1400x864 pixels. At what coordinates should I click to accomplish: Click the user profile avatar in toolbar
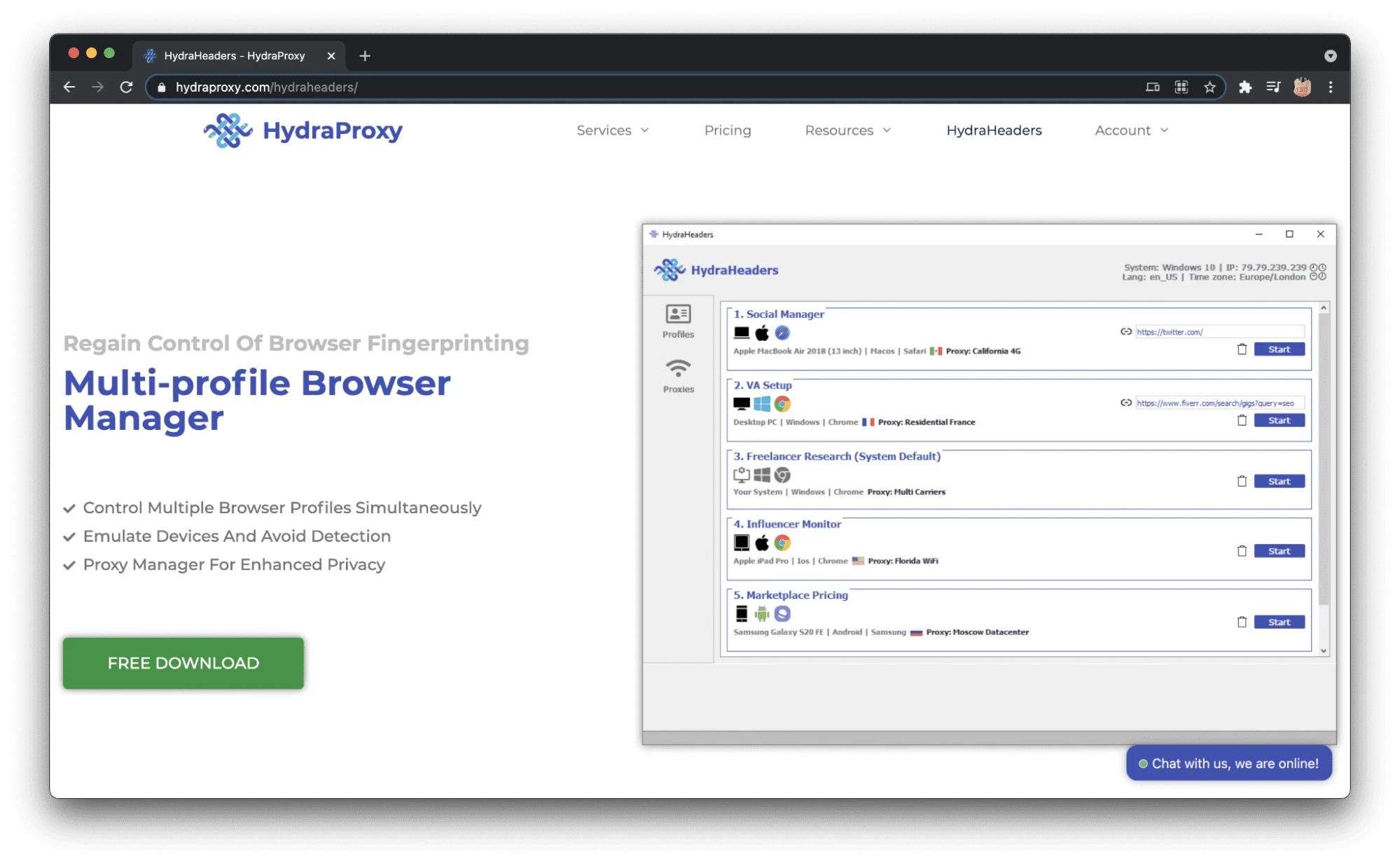(x=1302, y=87)
